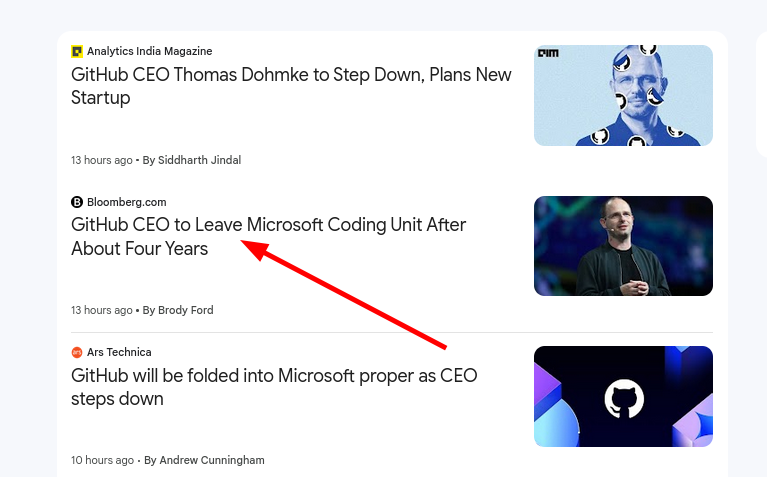Open headline about Thomas Dohmke stepping down
The height and width of the screenshot is (477, 767).
coord(291,86)
